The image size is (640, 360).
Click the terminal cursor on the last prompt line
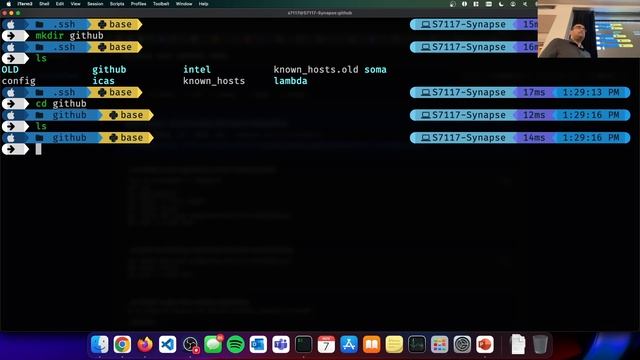click(38, 149)
